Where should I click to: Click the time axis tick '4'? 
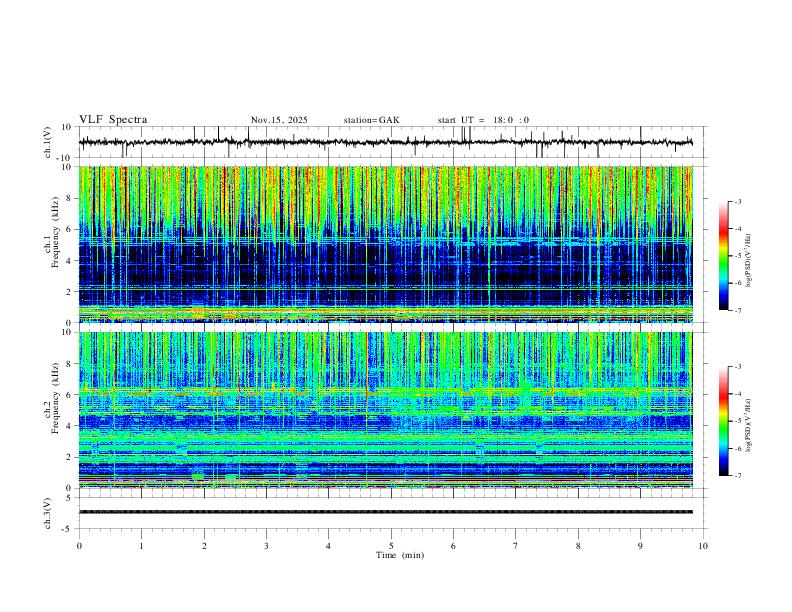[328, 546]
